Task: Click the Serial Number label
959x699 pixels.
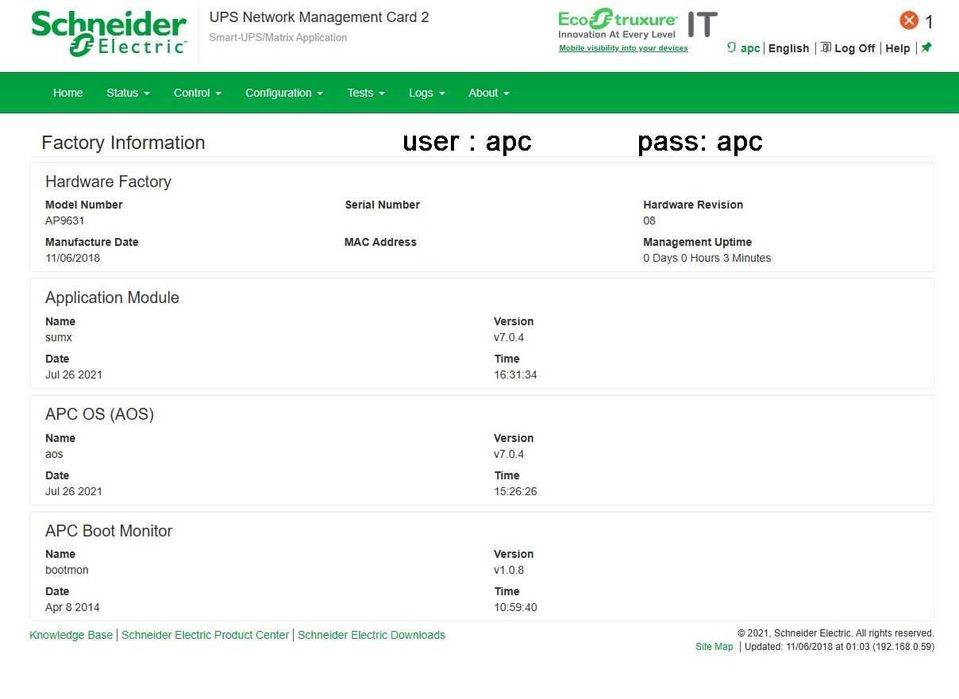Action: [382, 205]
